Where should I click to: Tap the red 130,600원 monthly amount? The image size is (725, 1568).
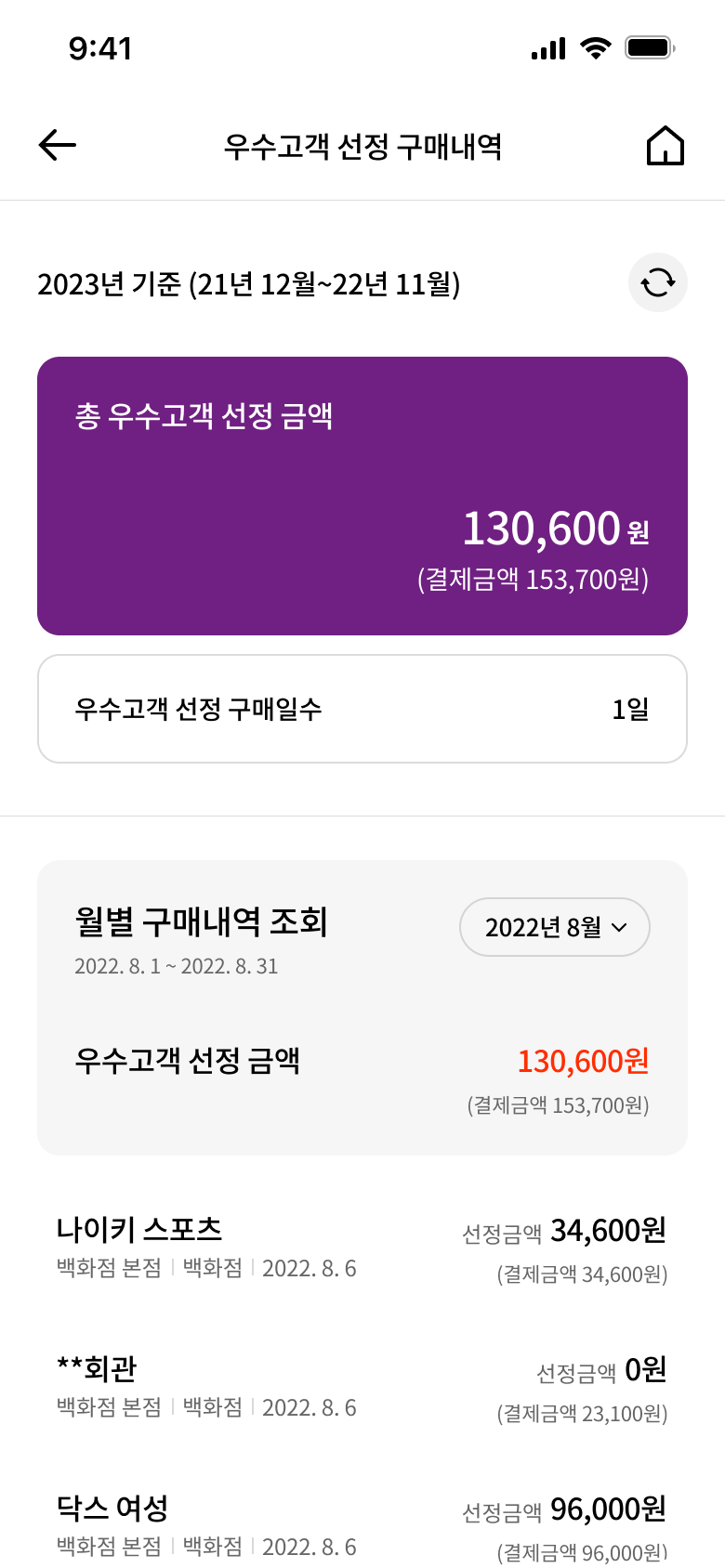click(x=583, y=1061)
